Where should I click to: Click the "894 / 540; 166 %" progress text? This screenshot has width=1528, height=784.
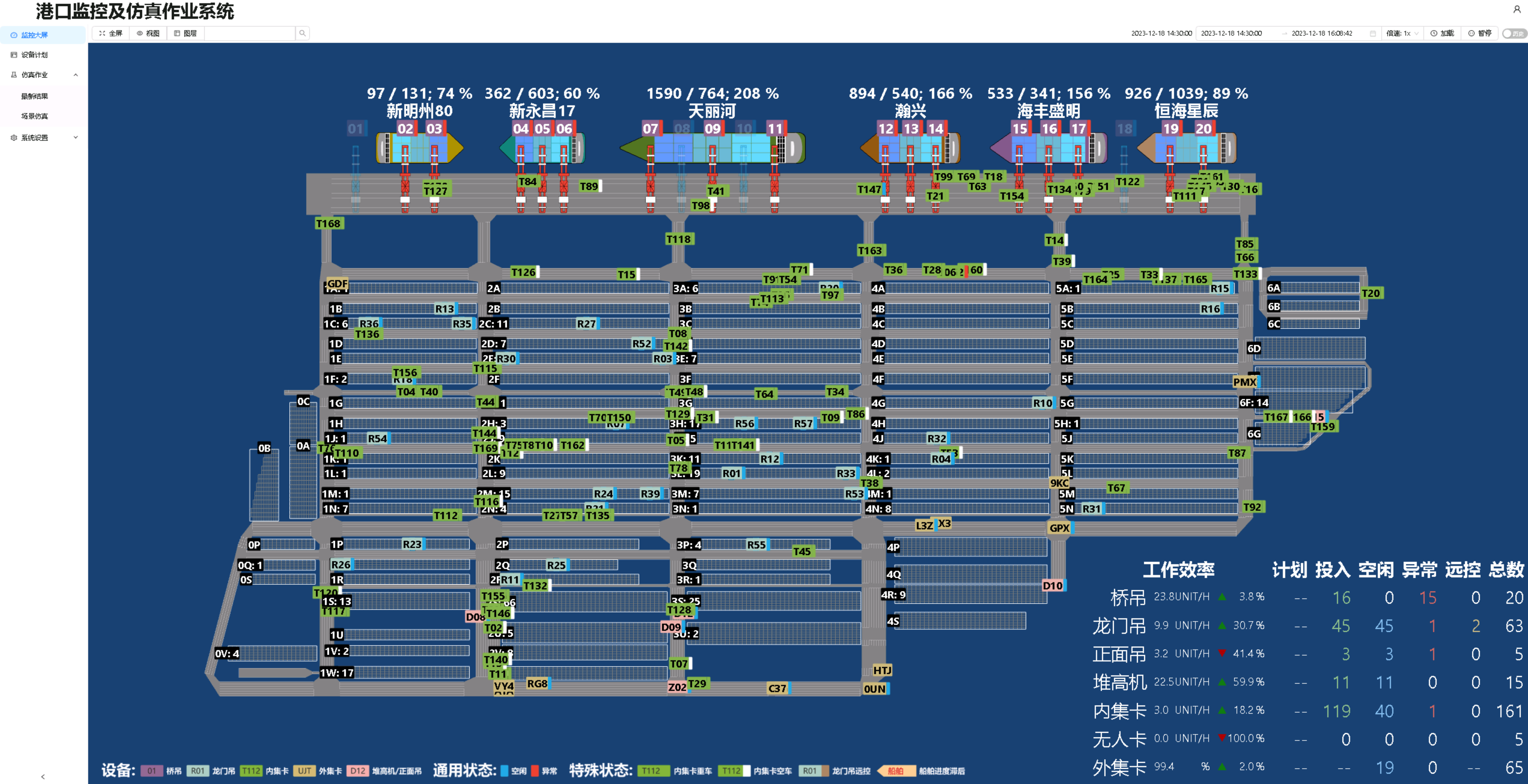(911, 94)
